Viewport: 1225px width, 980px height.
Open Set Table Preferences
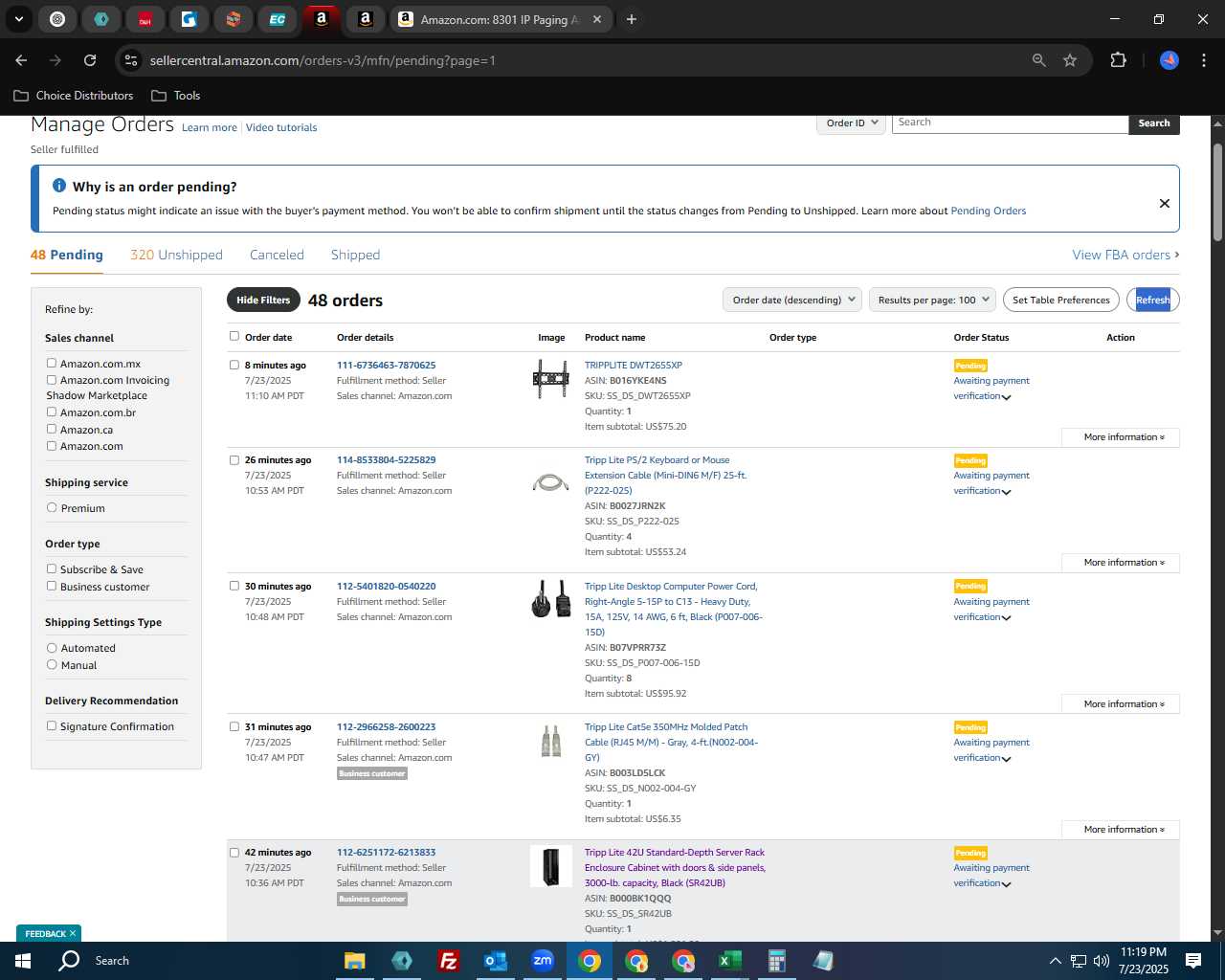pos(1061,300)
